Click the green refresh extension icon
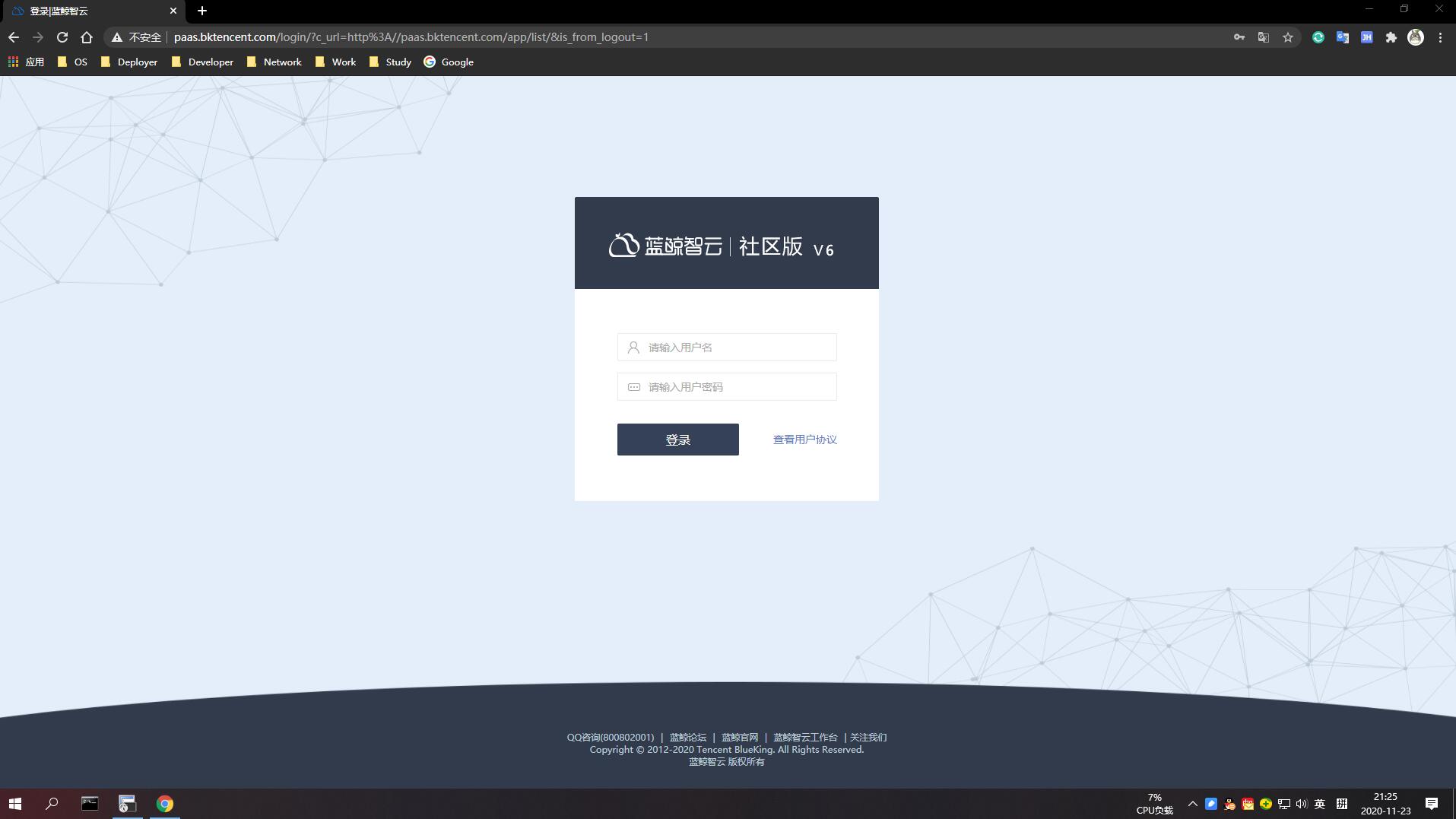1456x819 pixels. (1318, 37)
